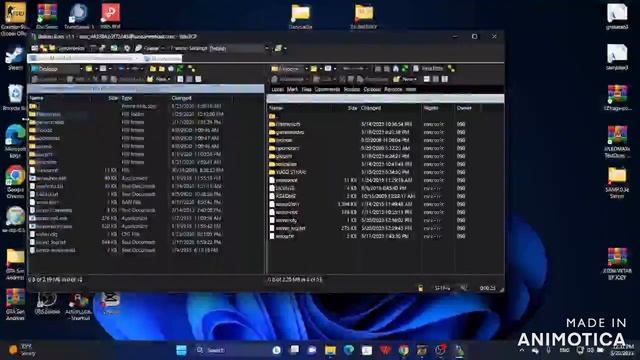Viewport: 640px width, 360px height.
Task: Open the Steam desktop shortcut
Action: tap(15, 58)
